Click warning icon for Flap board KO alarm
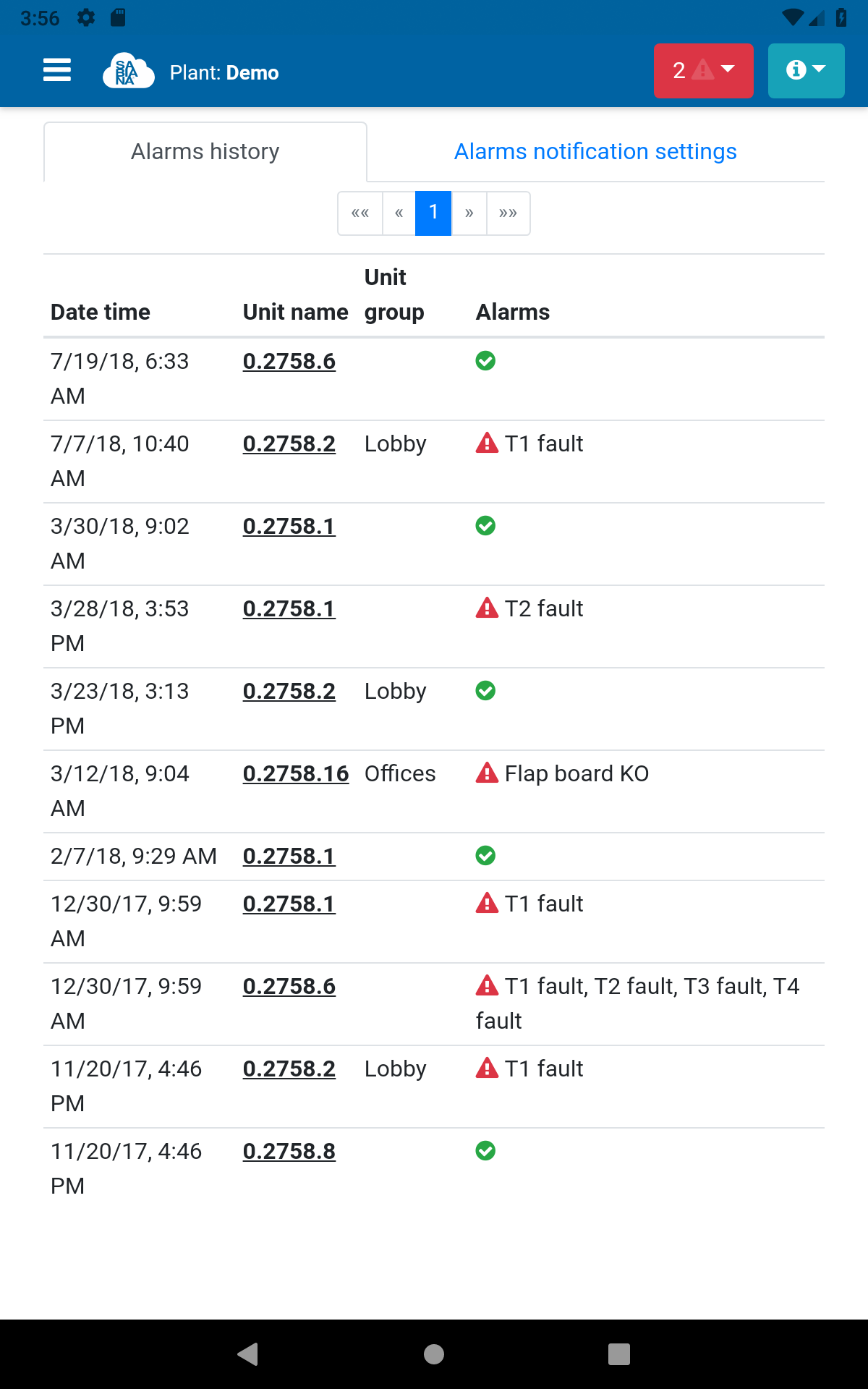 click(x=487, y=773)
